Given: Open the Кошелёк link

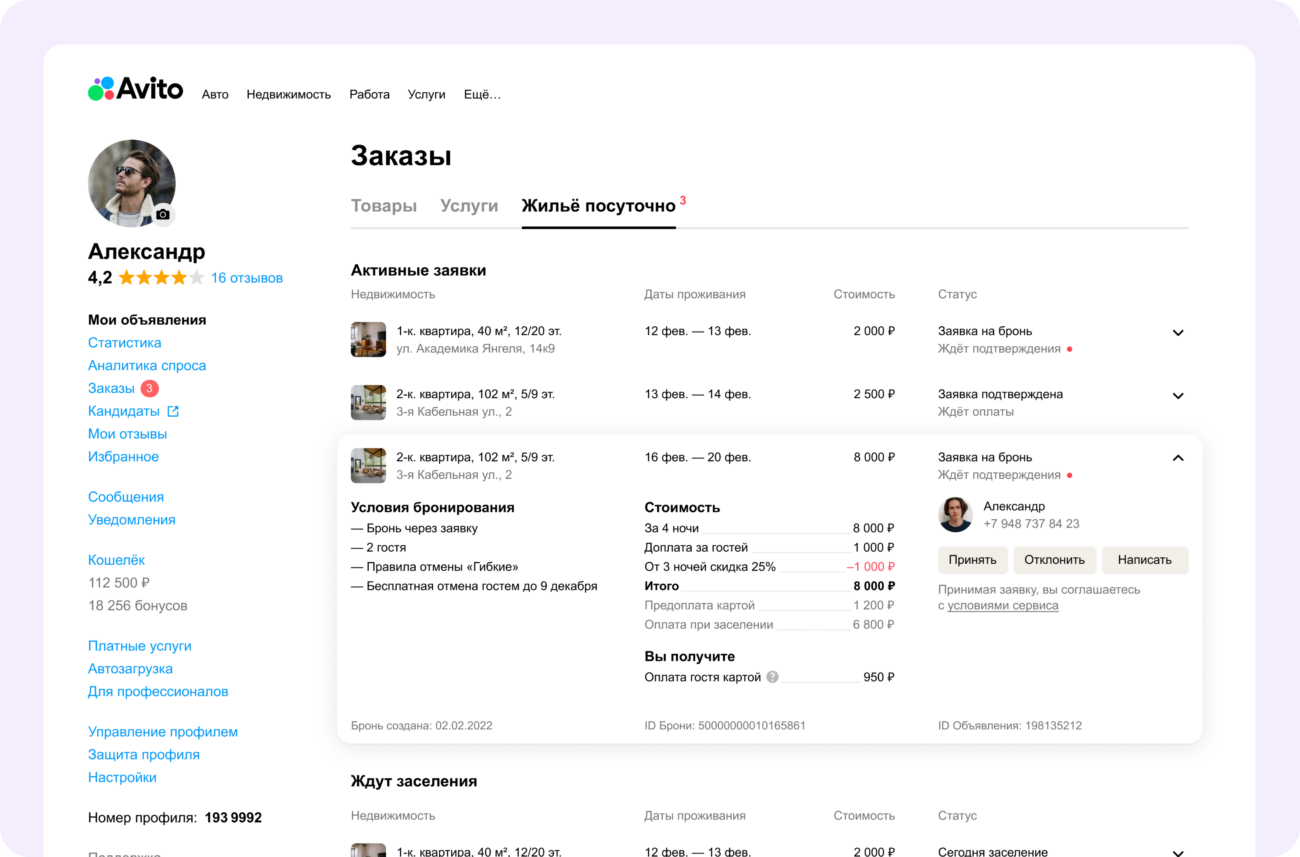Looking at the screenshot, I should 117,560.
